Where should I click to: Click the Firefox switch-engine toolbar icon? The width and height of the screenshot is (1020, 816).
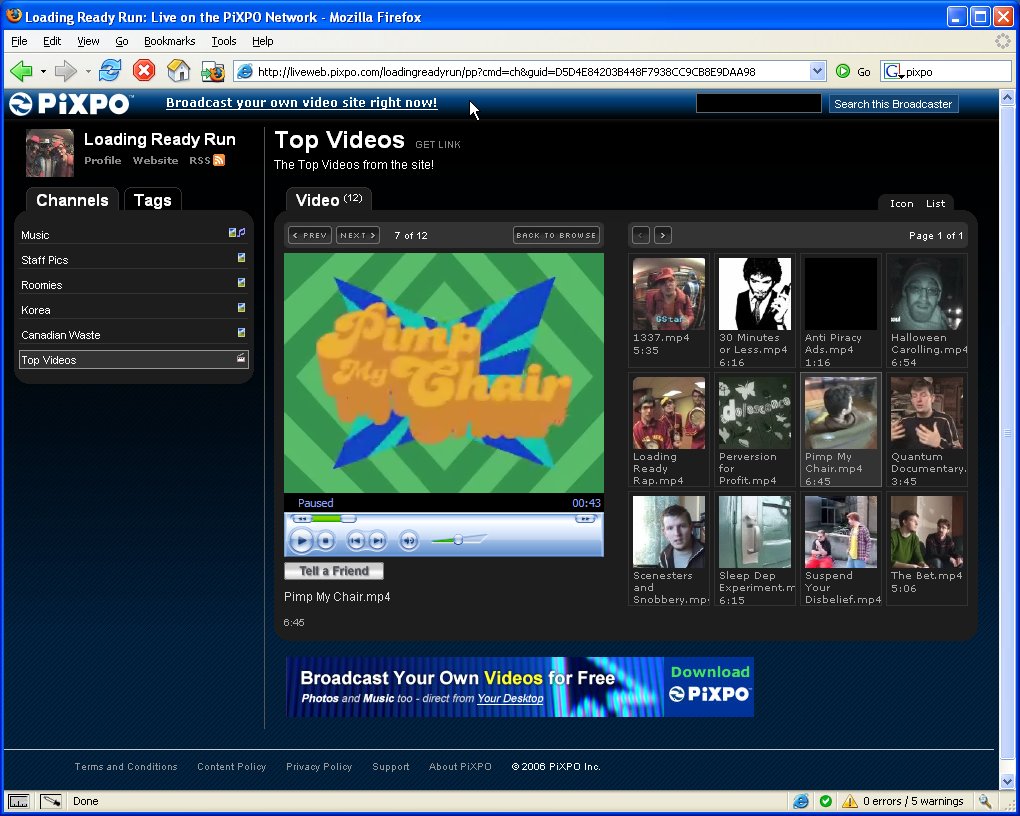(213, 71)
